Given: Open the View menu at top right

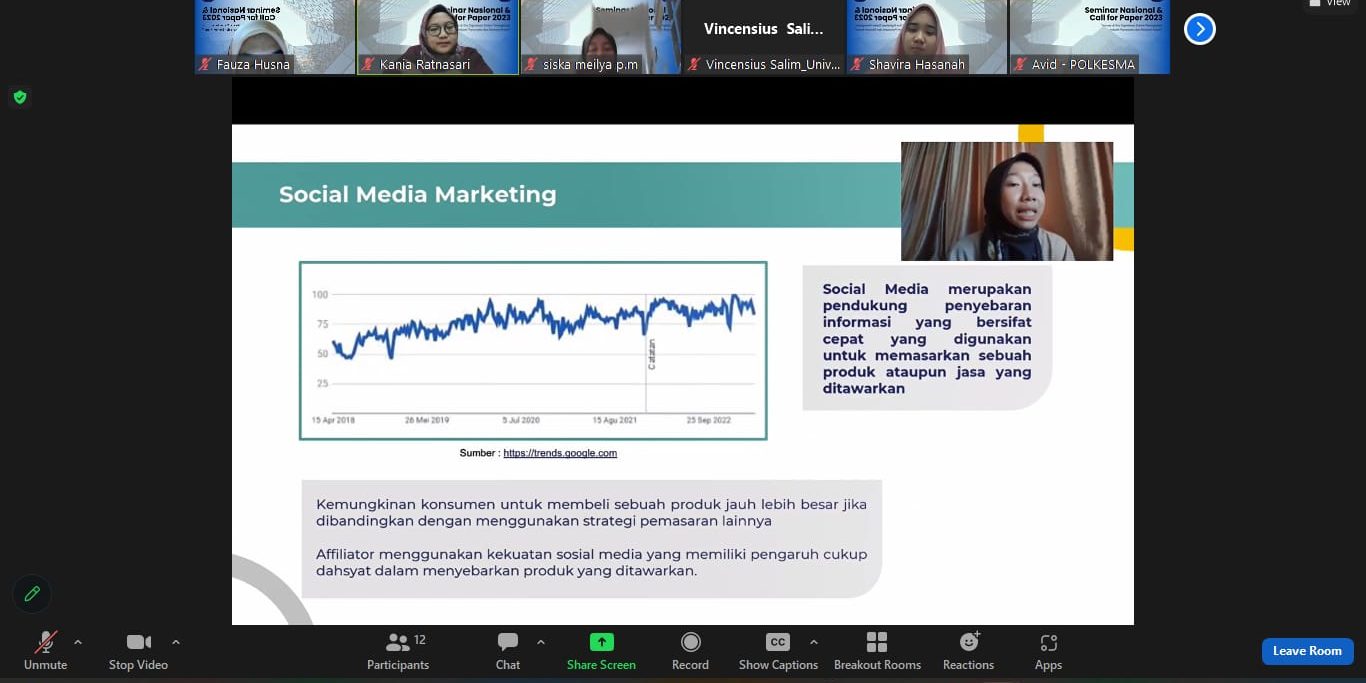Looking at the screenshot, I should 1330,3.
